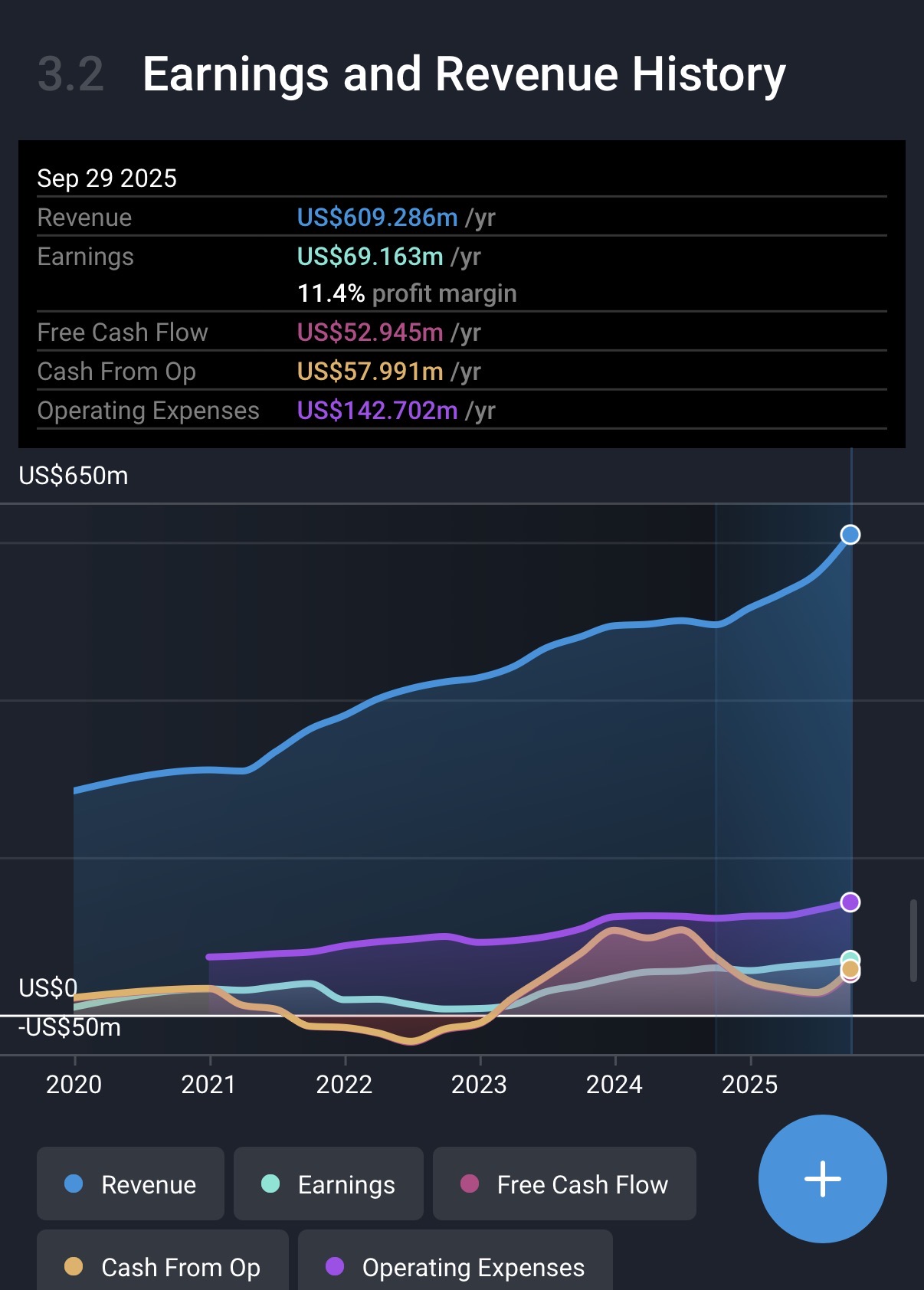Toggle the Earnings series in legend

click(328, 1184)
